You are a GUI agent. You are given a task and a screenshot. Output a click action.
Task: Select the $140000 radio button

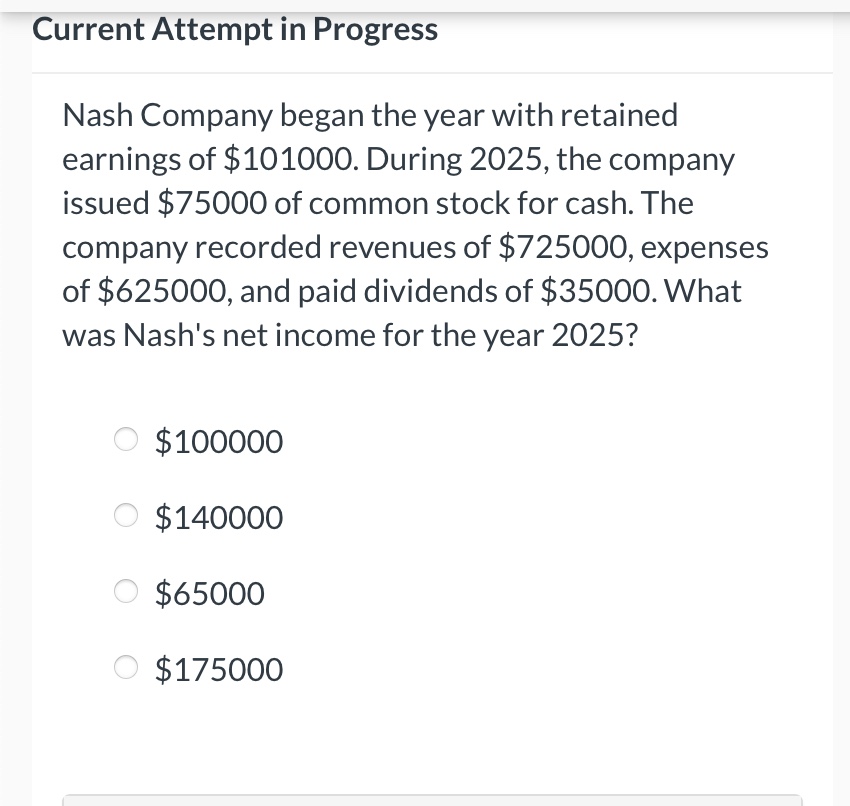click(125, 515)
